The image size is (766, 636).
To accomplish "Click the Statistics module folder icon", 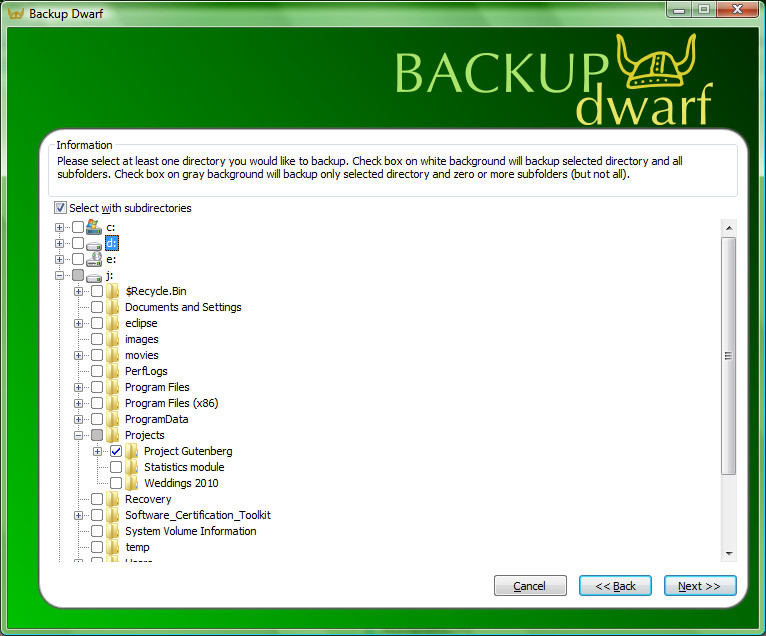I will 131,467.
